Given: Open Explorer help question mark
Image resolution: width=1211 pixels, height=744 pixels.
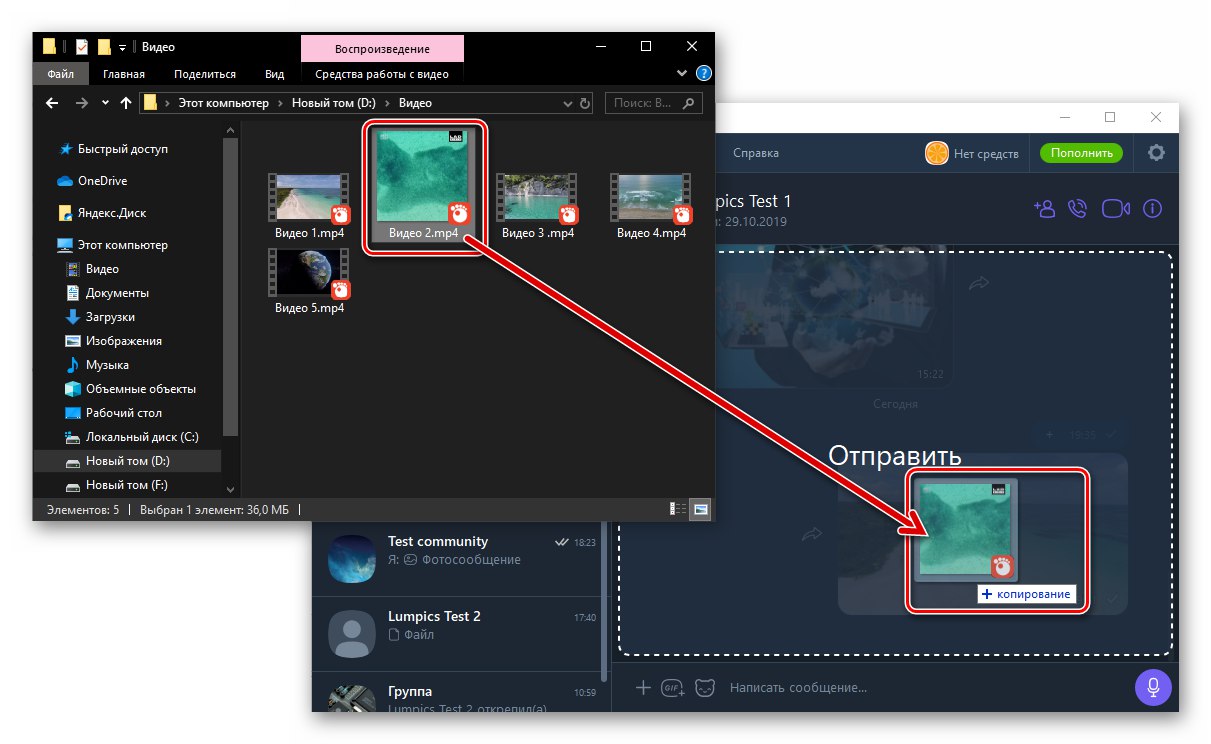Looking at the screenshot, I should [703, 73].
